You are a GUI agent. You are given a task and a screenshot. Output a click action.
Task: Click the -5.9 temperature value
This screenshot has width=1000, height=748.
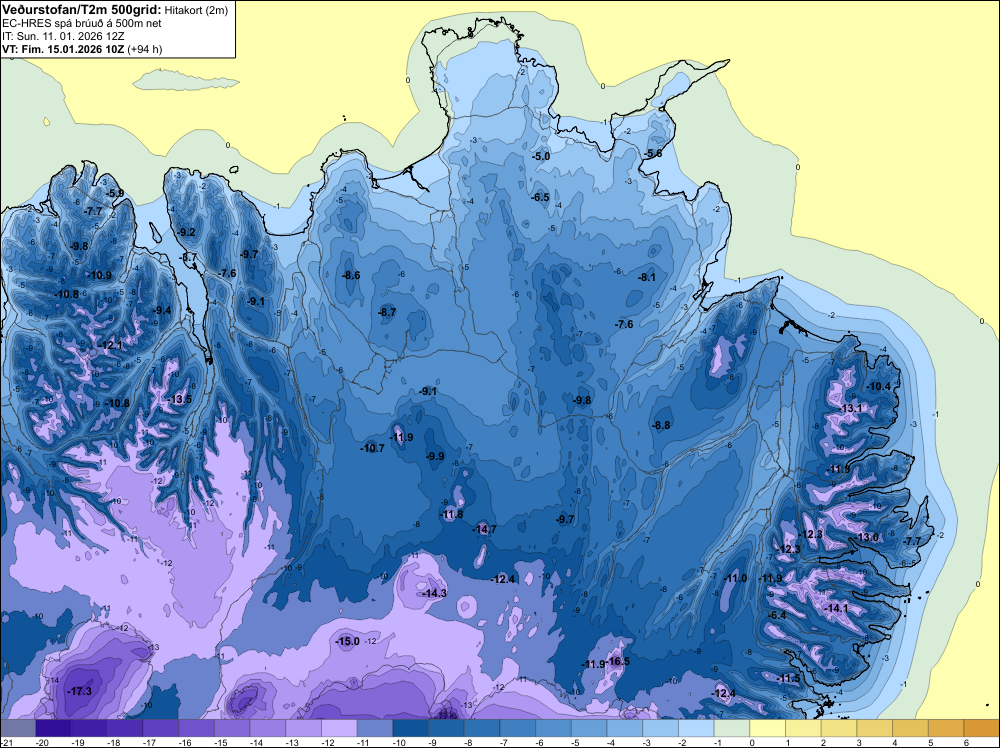tap(115, 193)
